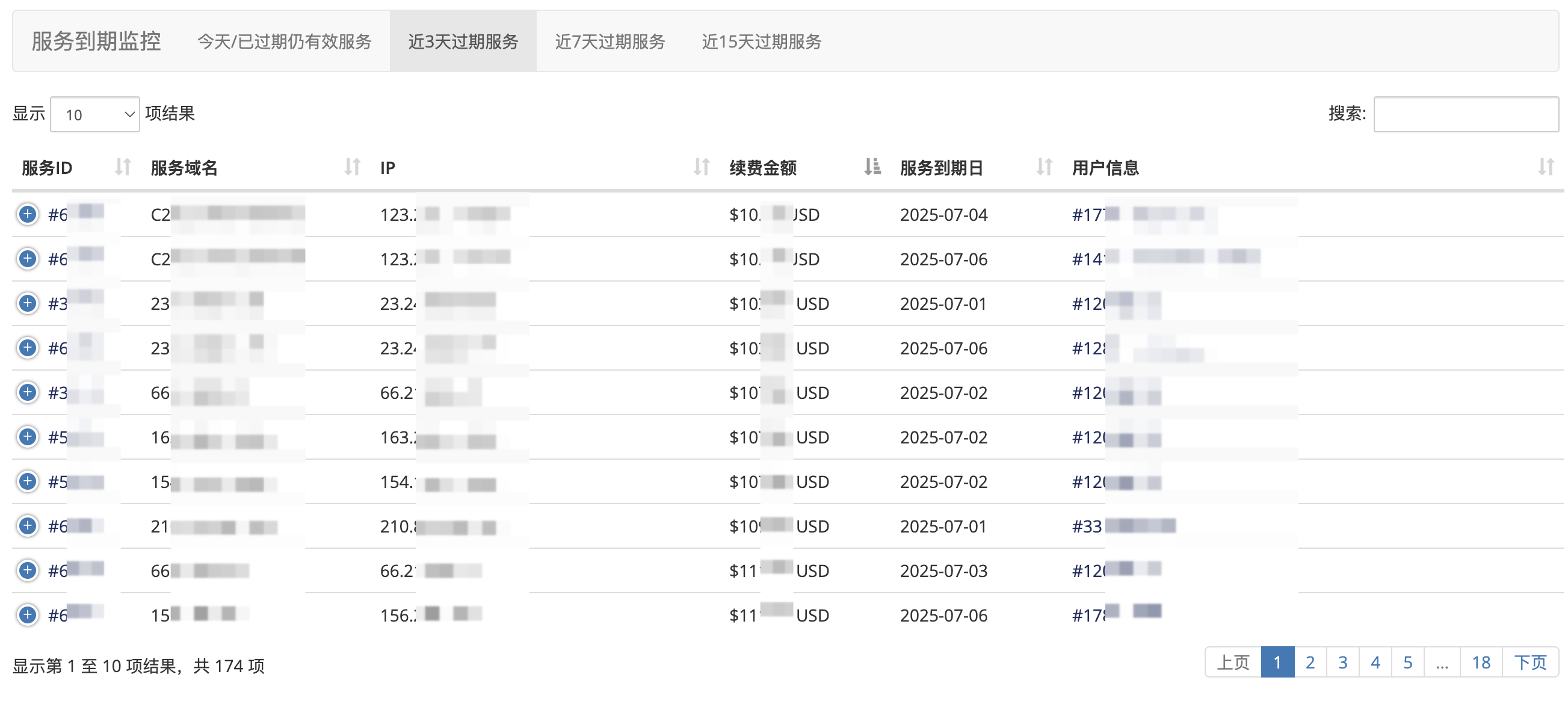Open 今天/已过期仍有效服务 tab
The height and width of the screenshot is (704, 1568).
pos(284,42)
